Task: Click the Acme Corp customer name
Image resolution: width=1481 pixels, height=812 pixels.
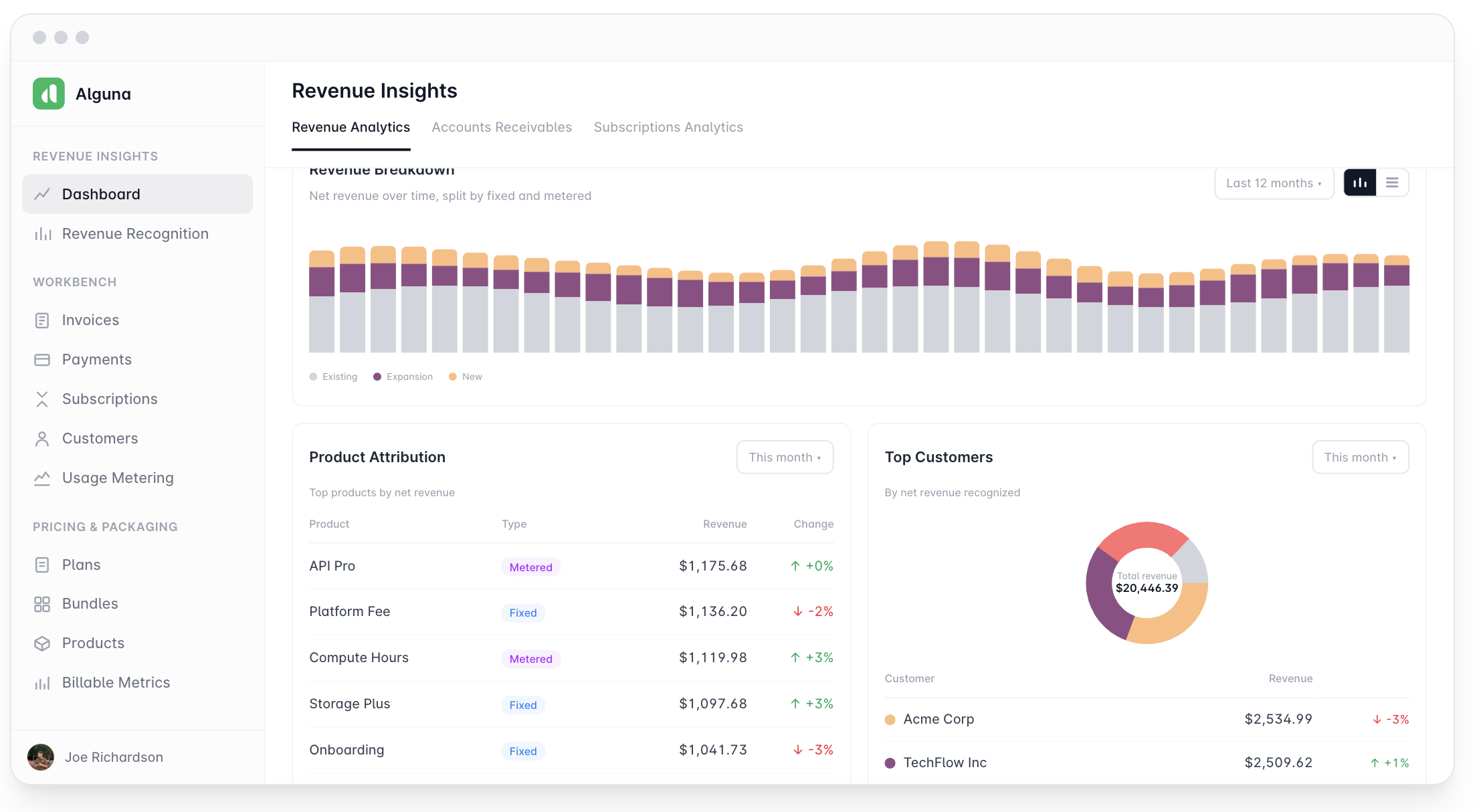Action: (939, 720)
